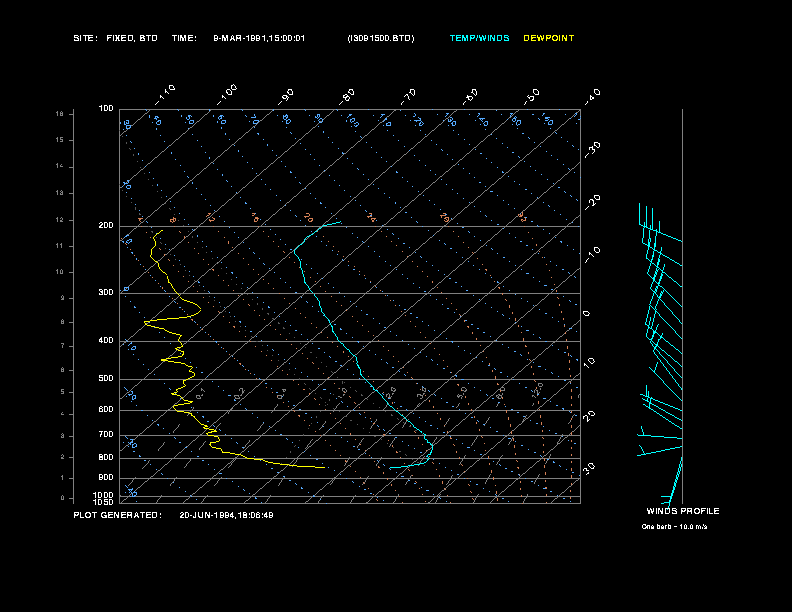Click the -40 isotherm label at top right

click(x=593, y=96)
